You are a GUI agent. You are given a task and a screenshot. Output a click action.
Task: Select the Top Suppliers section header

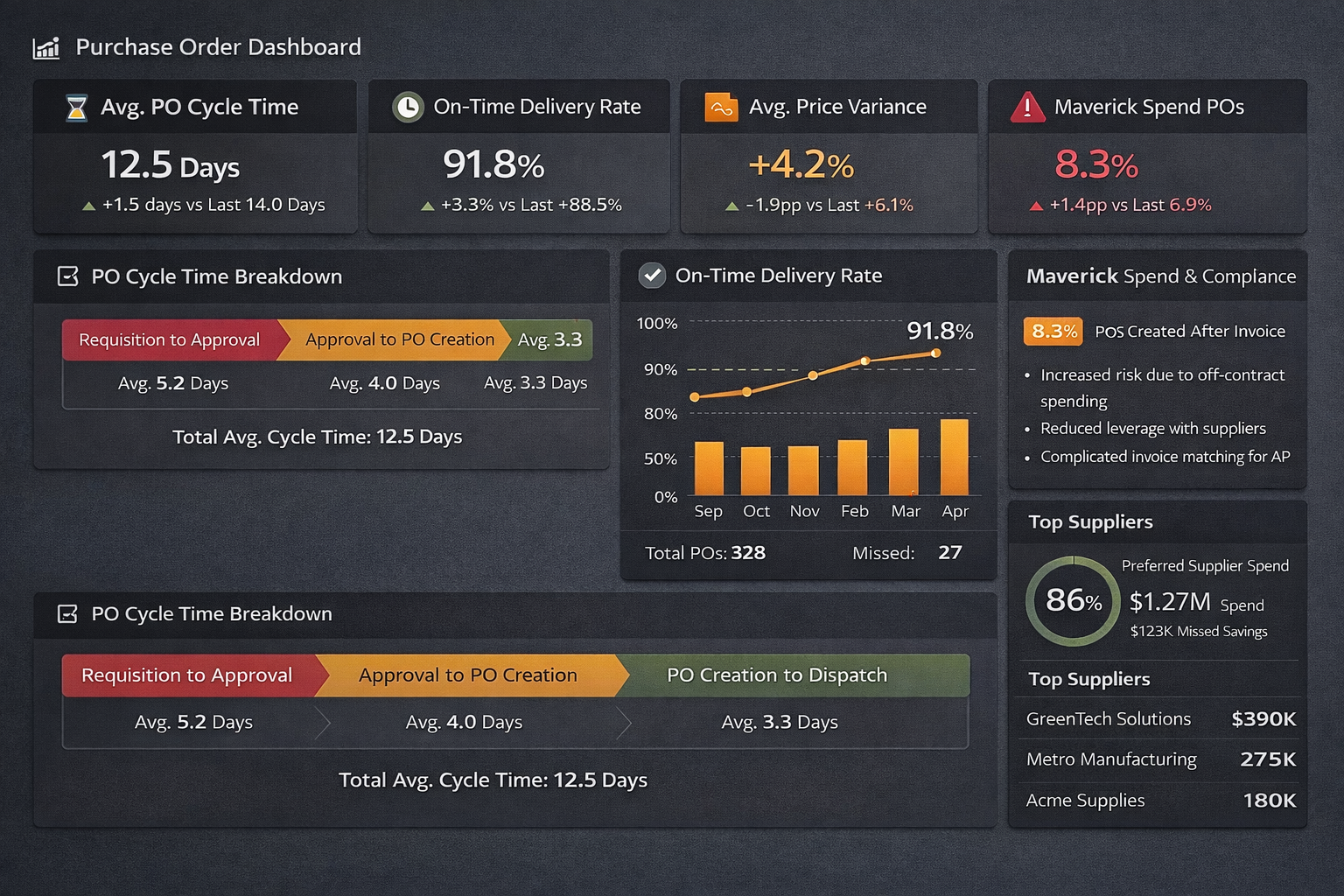[x=1091, y=521]
